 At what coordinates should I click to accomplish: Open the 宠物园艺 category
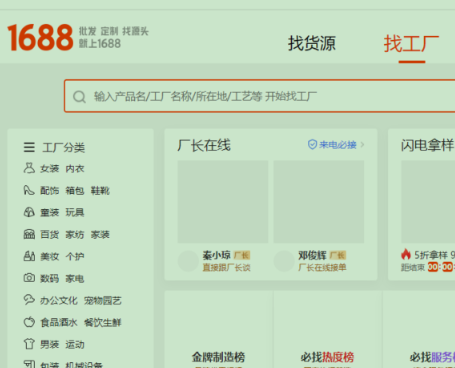pyautogui.click(x=103, y=301)
